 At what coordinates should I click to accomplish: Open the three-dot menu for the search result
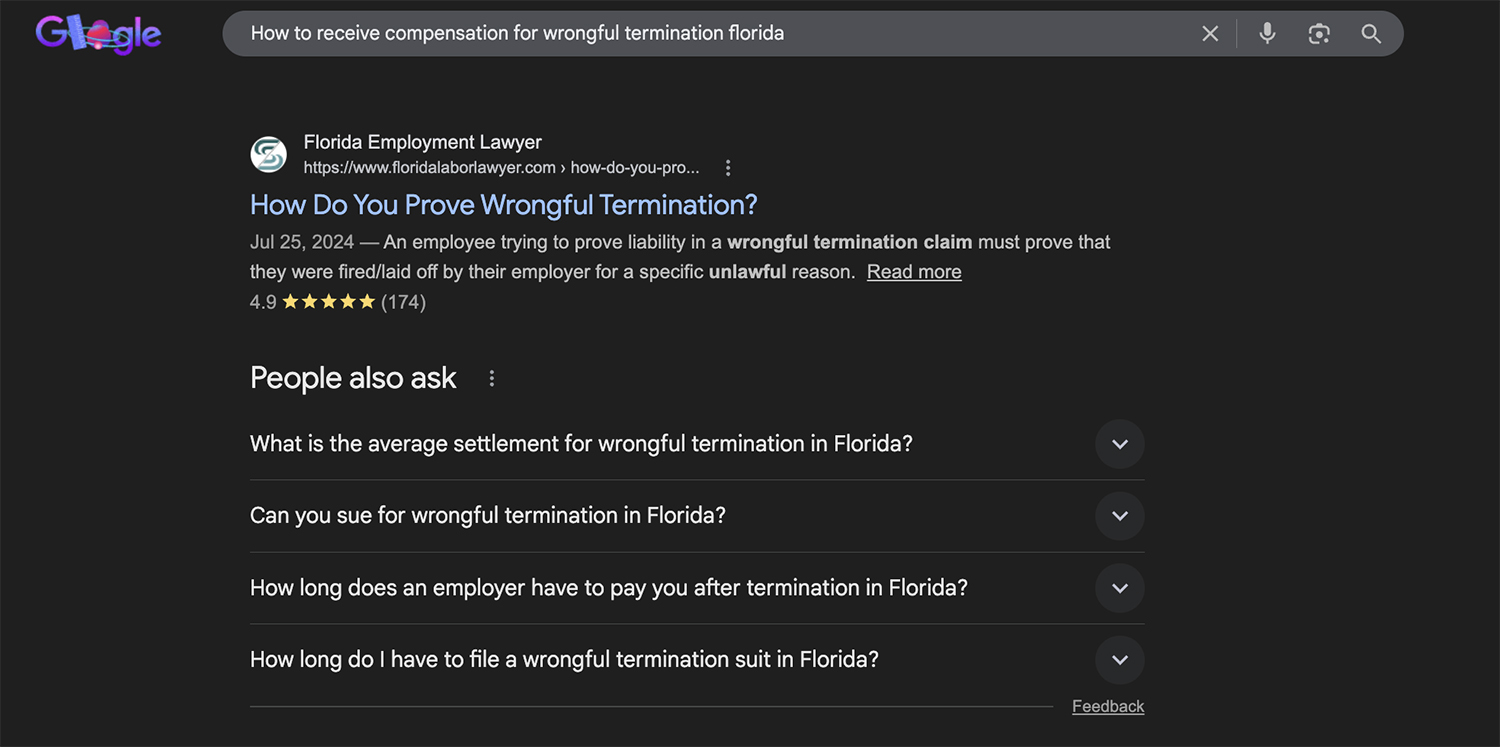[x=727, y=167]
